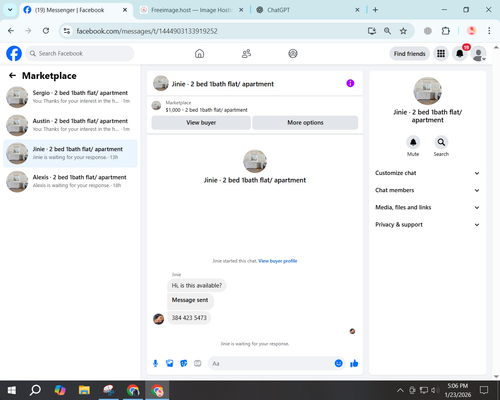Click the volume icon in system tray
This screenshot has height=400, width=500.
[x=435, y=390]
